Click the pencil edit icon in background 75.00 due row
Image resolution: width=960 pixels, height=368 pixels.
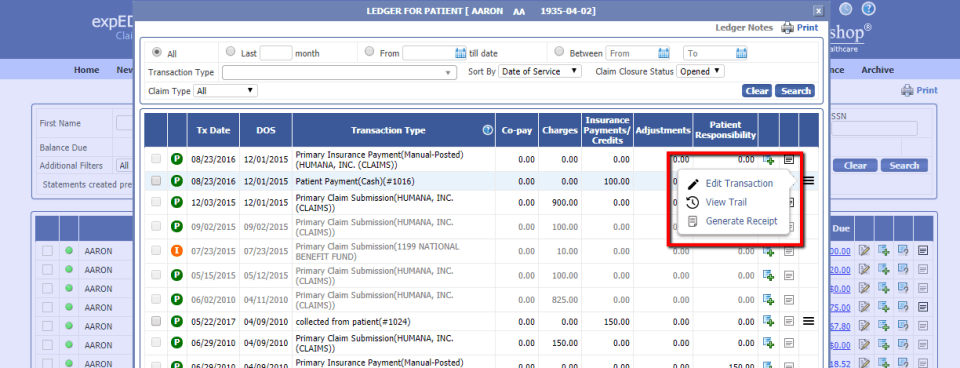pyautogui.click(x=864, y=307)
